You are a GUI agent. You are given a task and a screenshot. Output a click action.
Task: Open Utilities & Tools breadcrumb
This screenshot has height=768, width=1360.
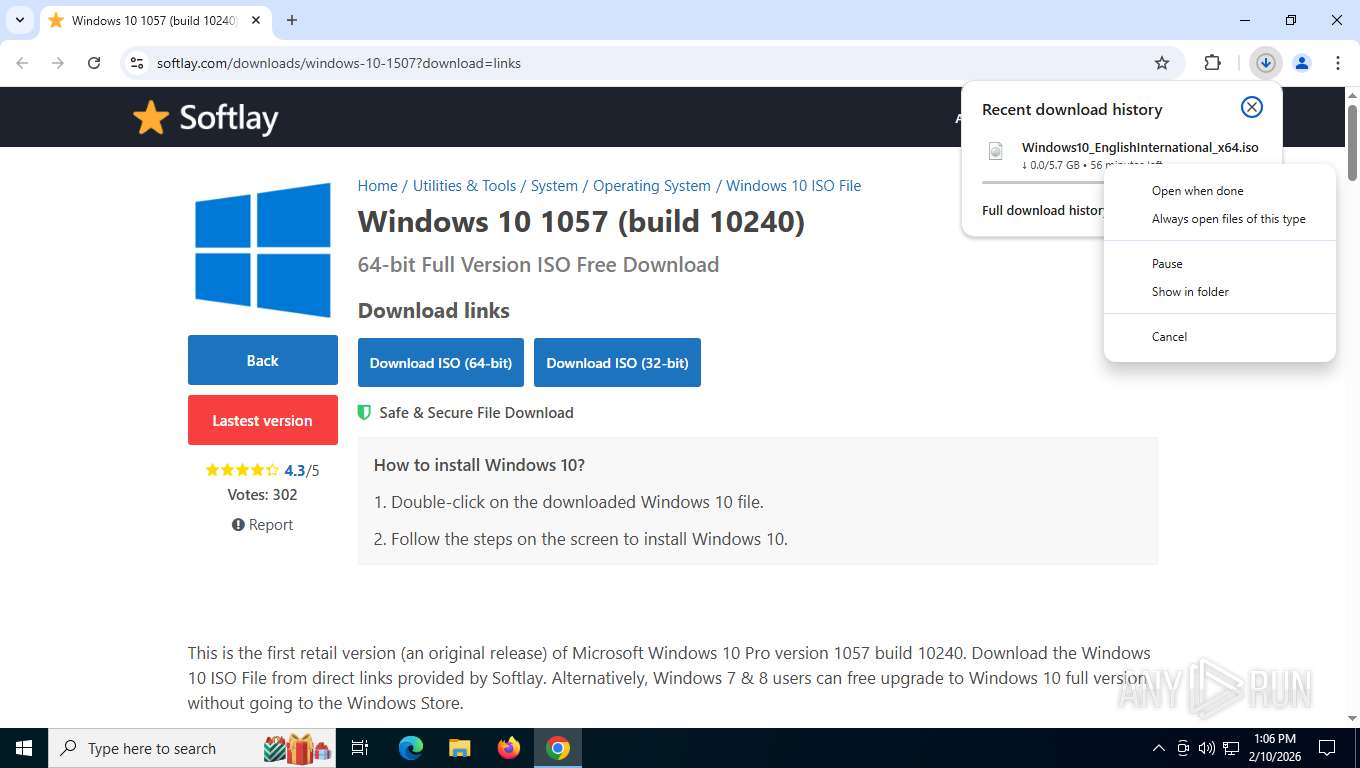pyautogui.click(x=464, y=186)
